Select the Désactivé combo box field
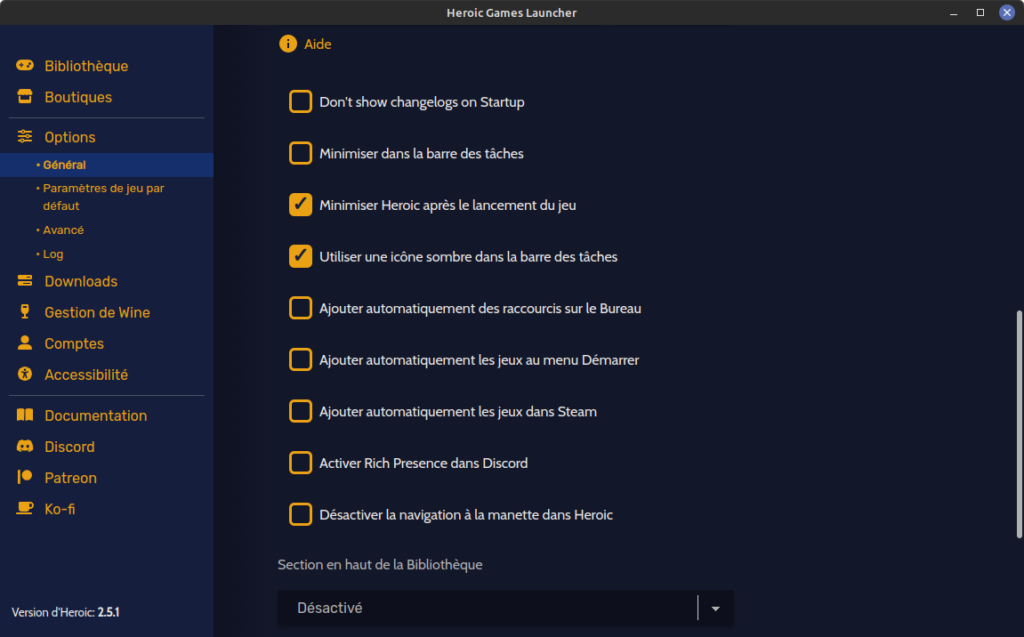Image resolution: width=1024 pixels, height=637 pixels. tap(505, 608)
